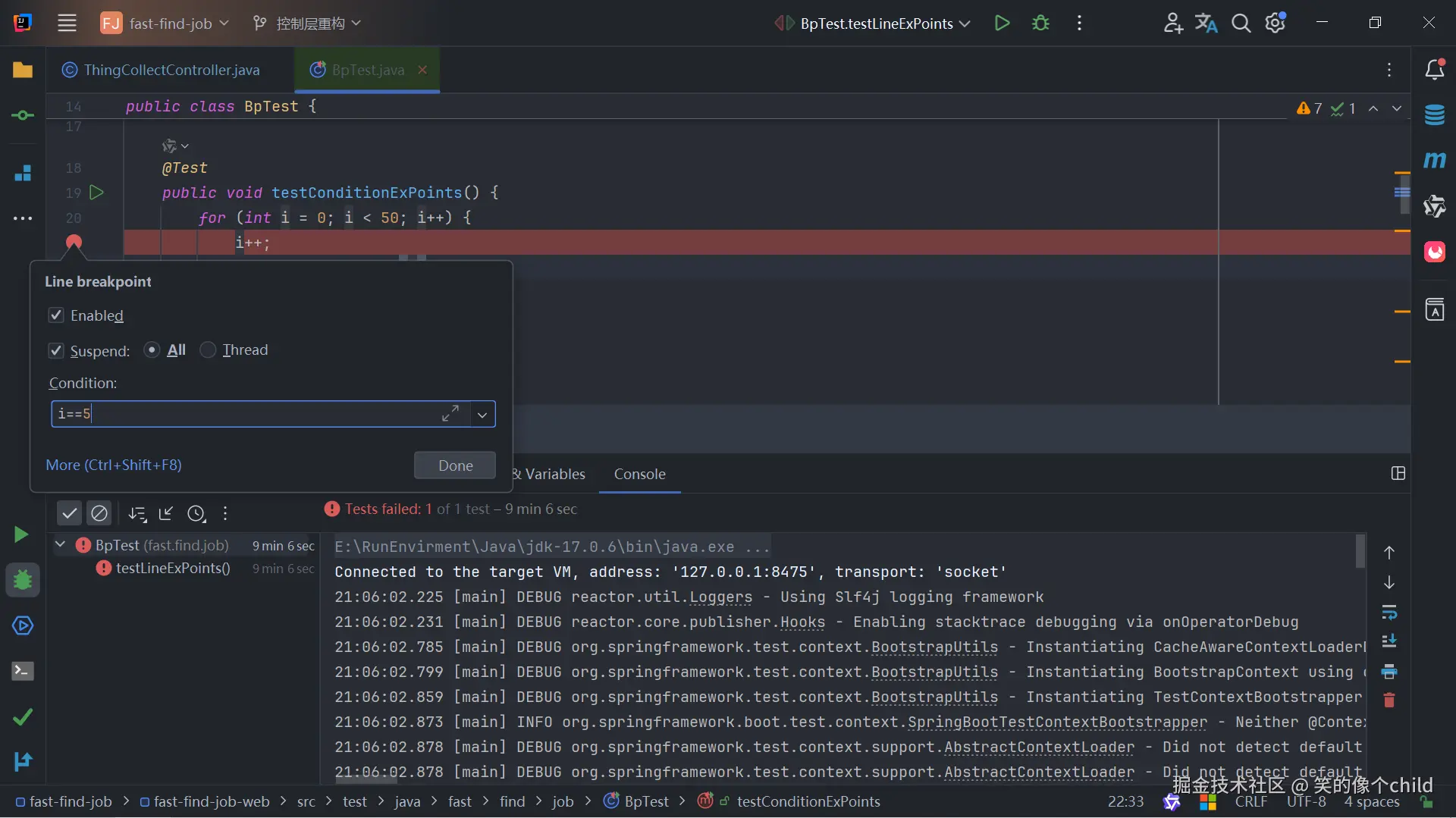The image size is (1456, 818).
Task: Click the More (Ctrl+Shift+F8) link
Action: [114, 465]
